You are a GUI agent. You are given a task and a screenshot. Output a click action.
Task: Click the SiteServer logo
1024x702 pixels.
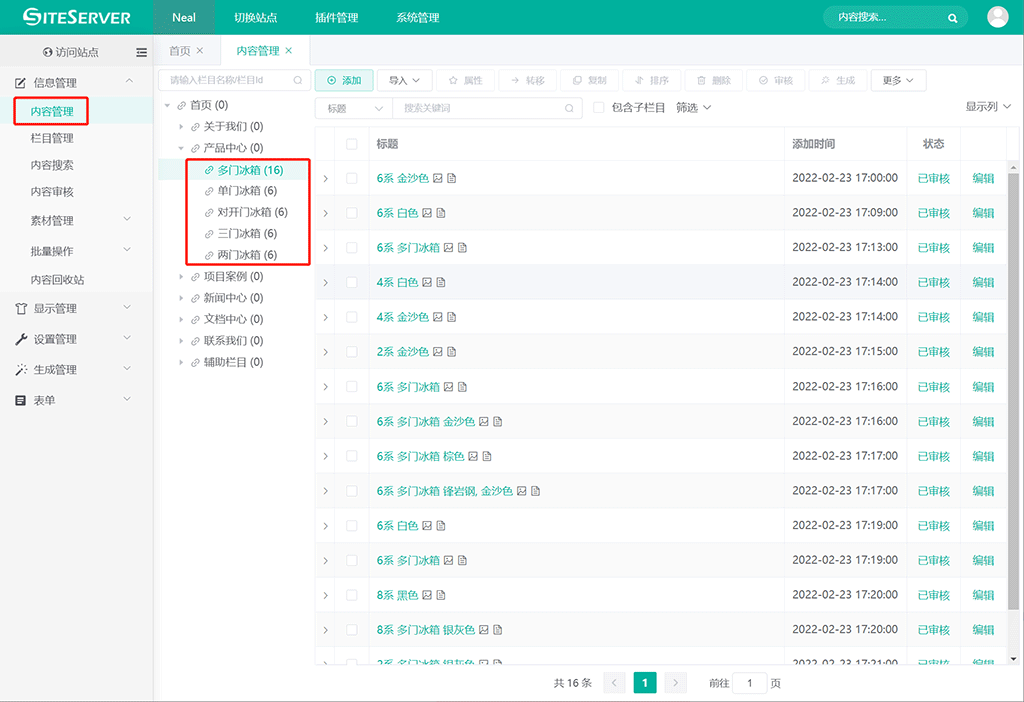[x=77, y=17]
